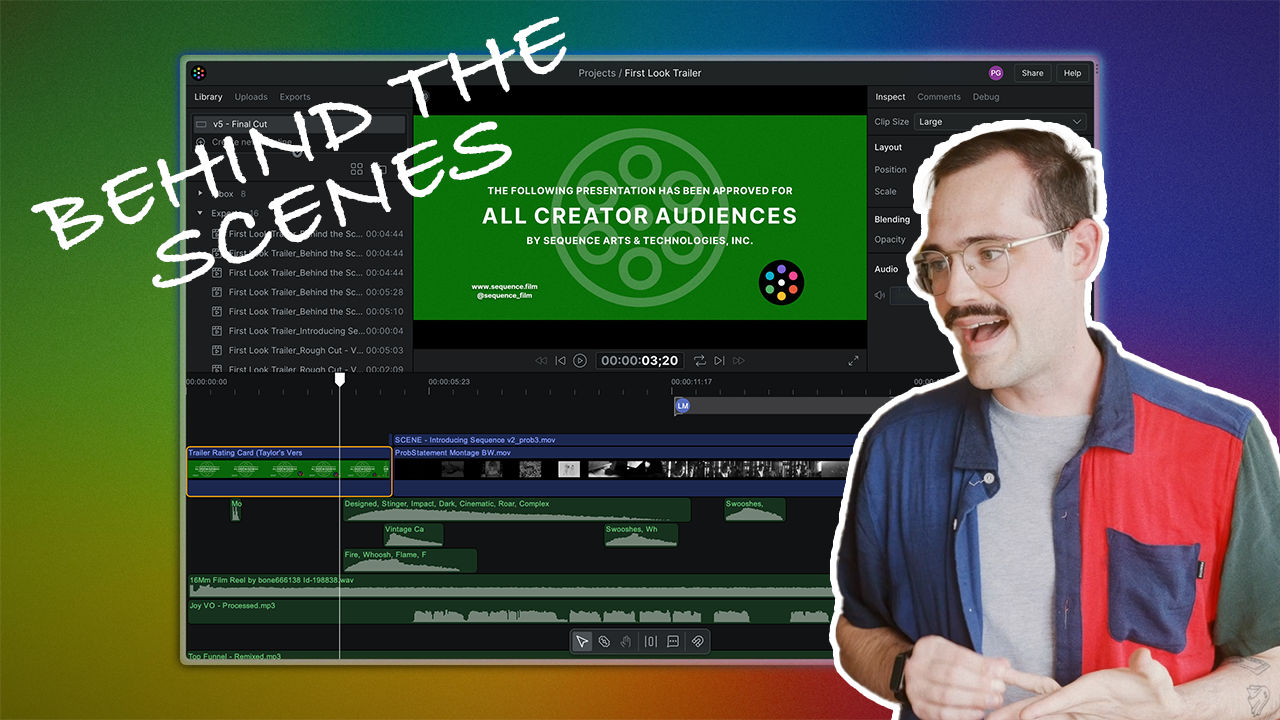Image resolution: width=1280 pixels, height=720 pixels.
Task: Select the Vintage Ca audio clip
Action: tap(413, 535)
